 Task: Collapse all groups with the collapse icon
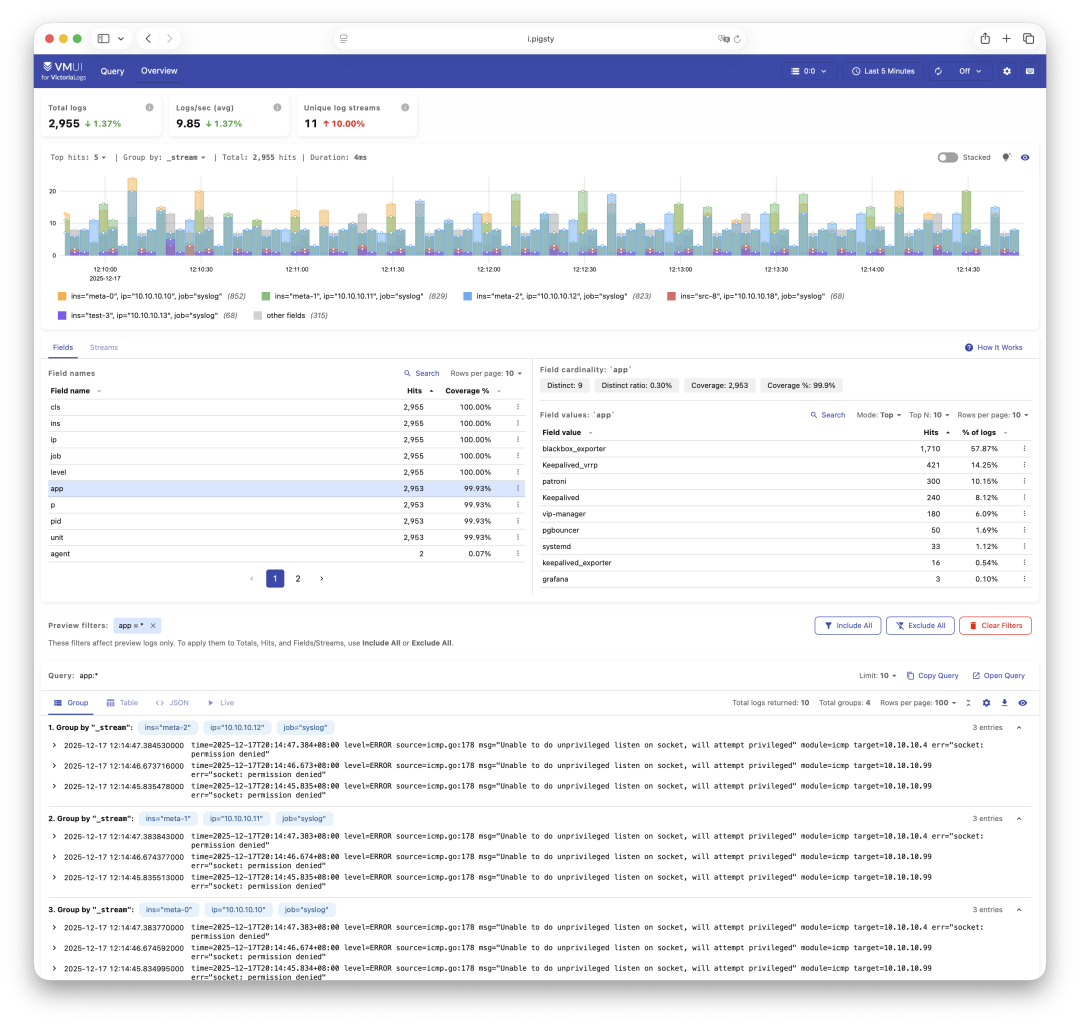tap(968, 703)
